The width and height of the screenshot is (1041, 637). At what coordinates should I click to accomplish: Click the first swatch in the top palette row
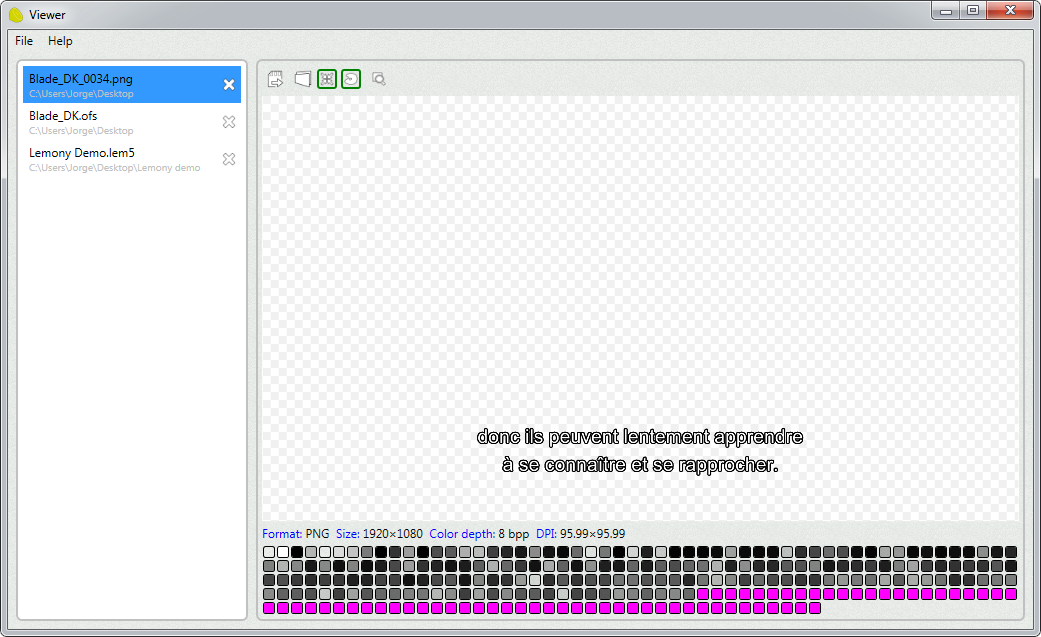[x=269, y=552]
